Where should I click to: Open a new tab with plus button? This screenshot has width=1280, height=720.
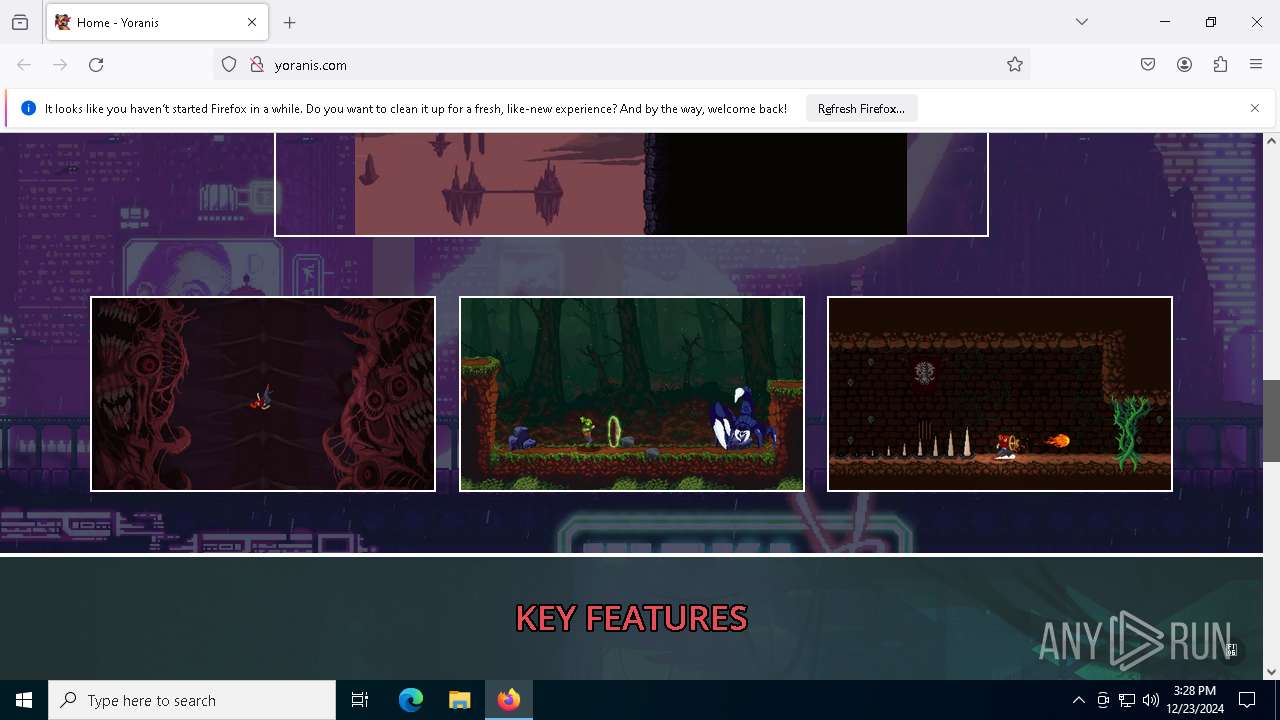(x=290, y=22)
